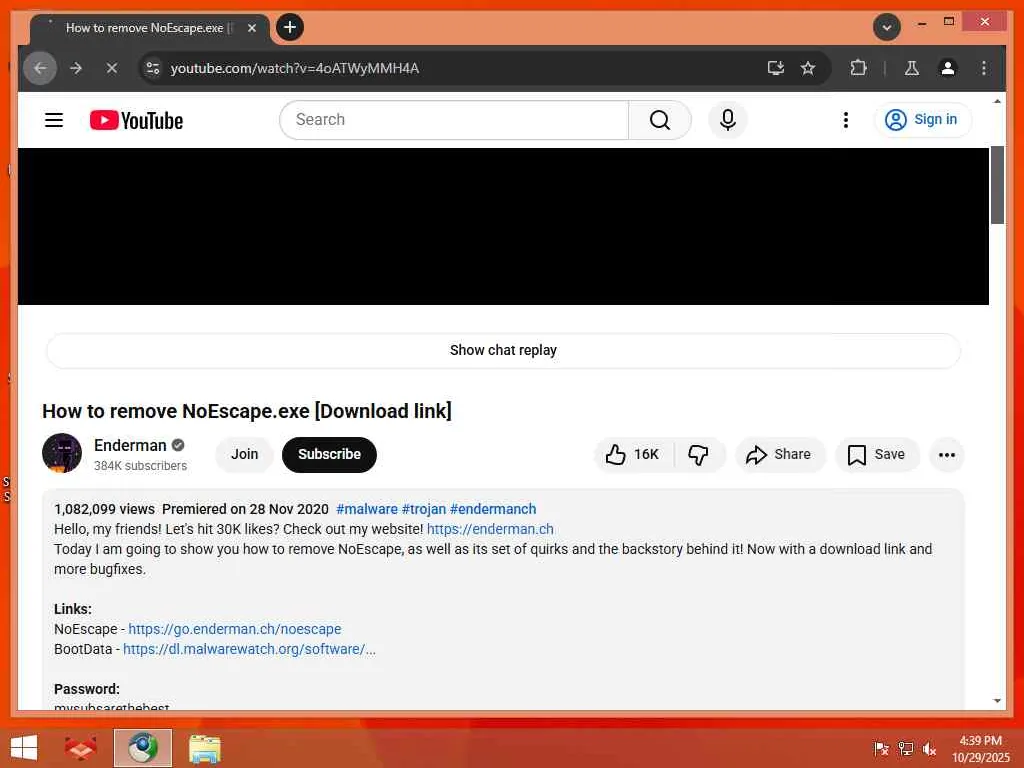Open the Chrome three-dot menu
The image size is (1024, 768).
pos(984,68)
